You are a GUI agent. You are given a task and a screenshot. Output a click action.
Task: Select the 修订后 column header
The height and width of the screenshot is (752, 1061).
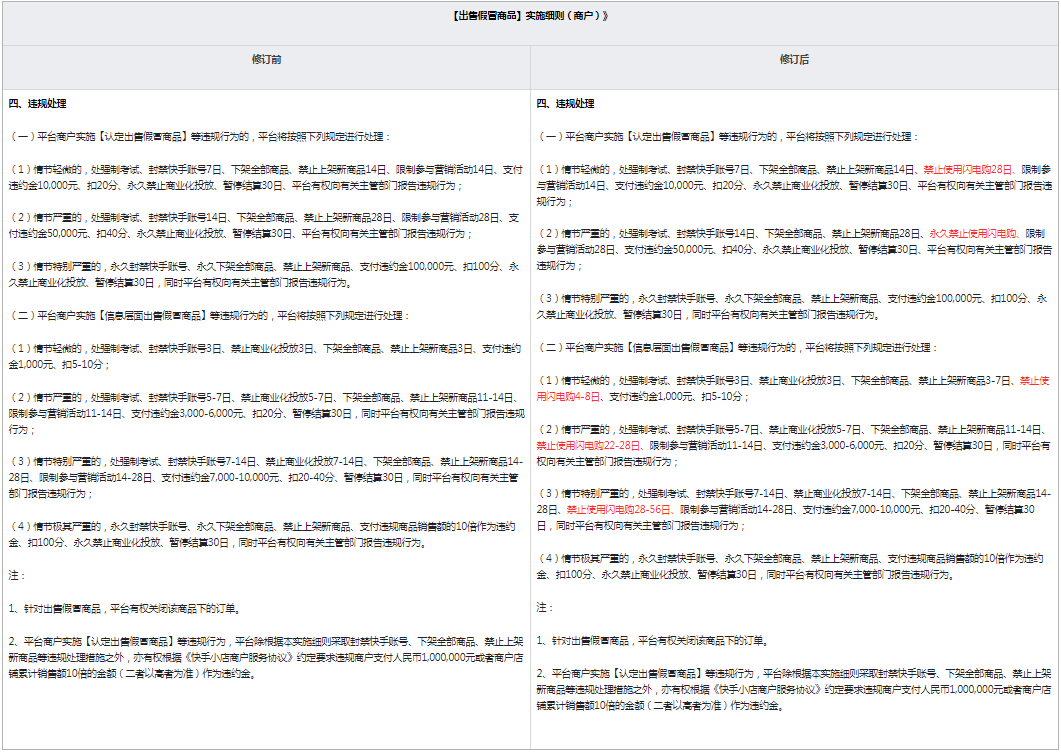pos(794,60)
